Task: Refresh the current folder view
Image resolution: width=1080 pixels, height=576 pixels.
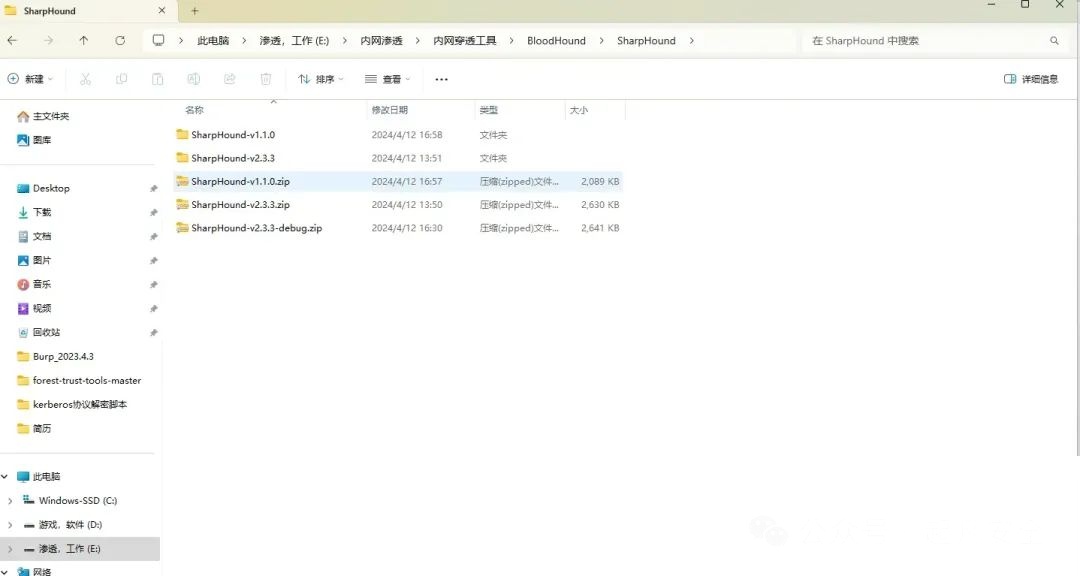Action: (x=120, y=41)
